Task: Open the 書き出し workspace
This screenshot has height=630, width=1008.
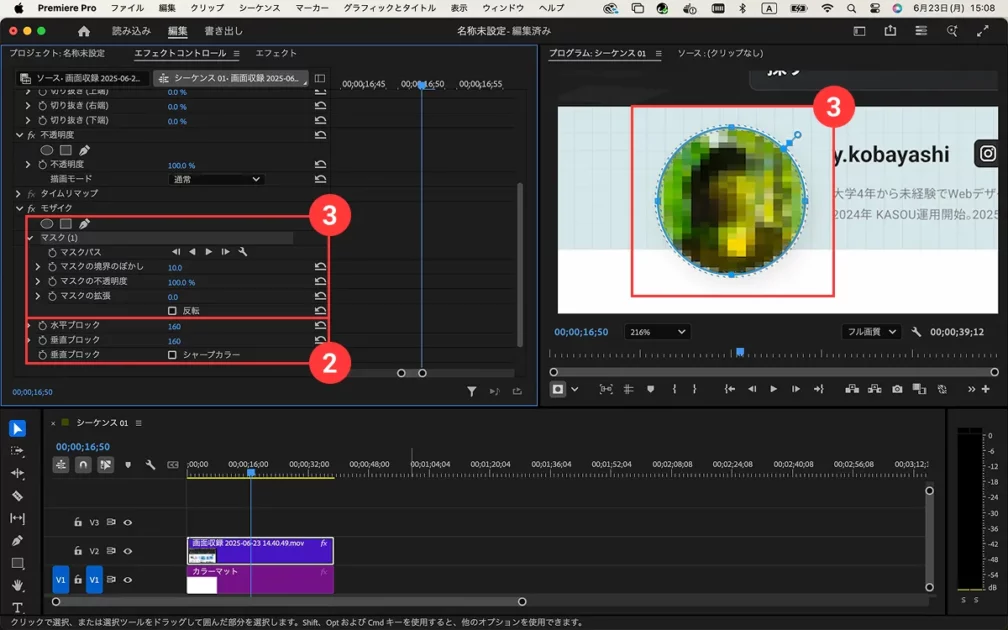Action: point(223,31)
